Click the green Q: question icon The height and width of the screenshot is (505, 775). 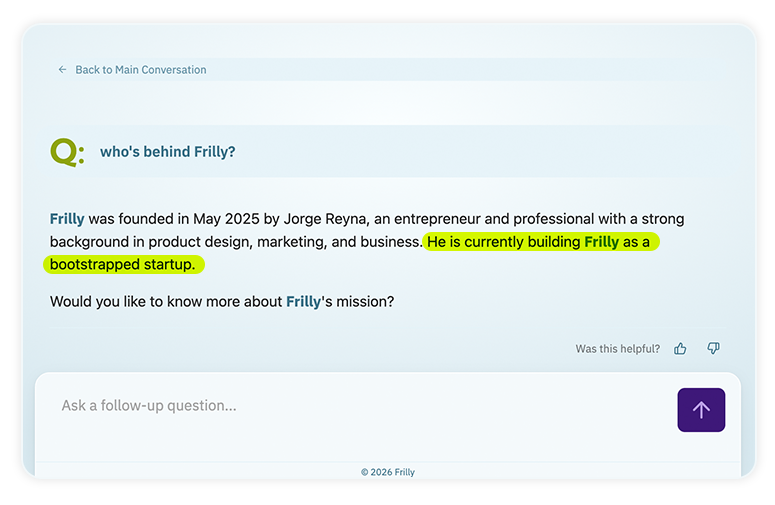[67, 152]
